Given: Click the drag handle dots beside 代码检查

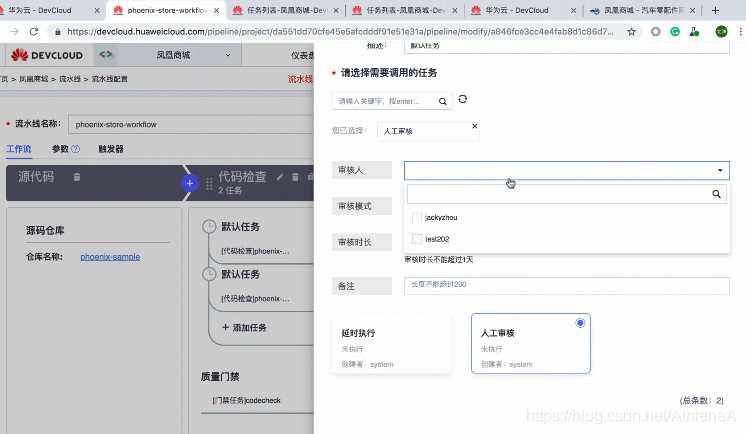Looking at the screenshot, I should 209,184.
